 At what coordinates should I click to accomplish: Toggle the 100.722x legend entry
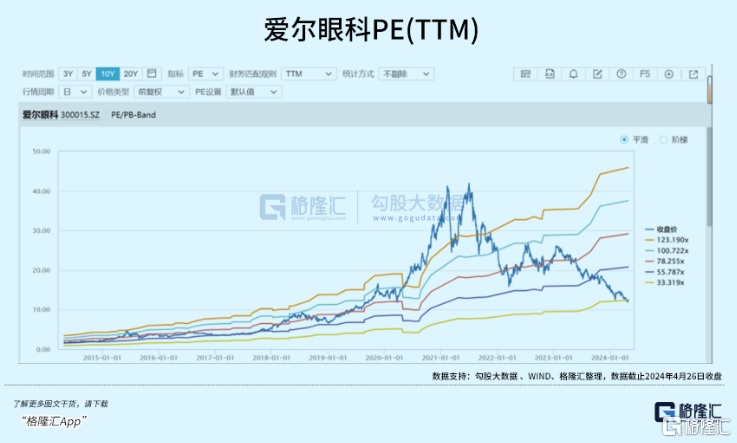[x=667, y=250]
